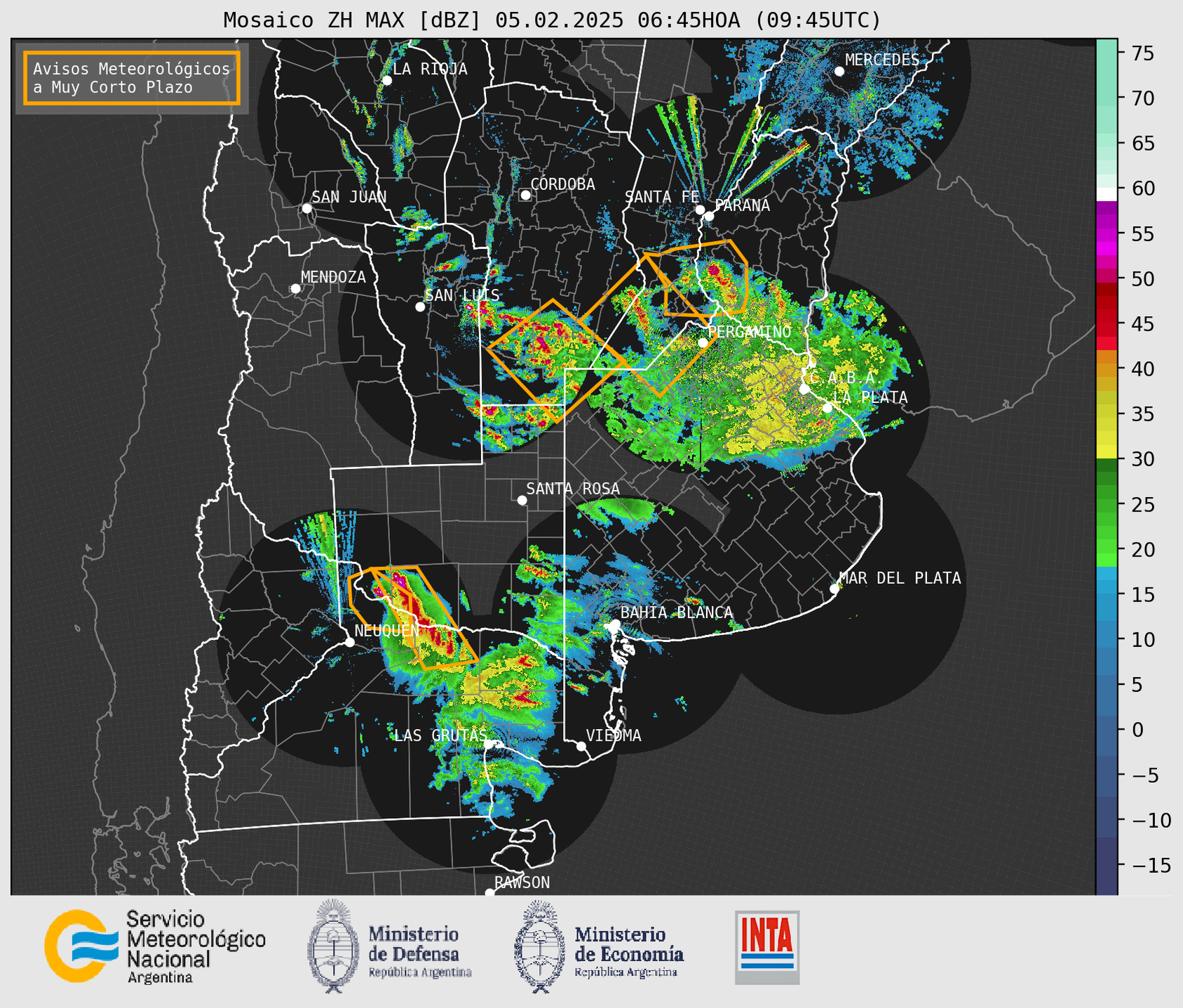1183x1008 pixels.
Task: Click the Pergamino city marker dot
Action: click(x=703, y=343)
